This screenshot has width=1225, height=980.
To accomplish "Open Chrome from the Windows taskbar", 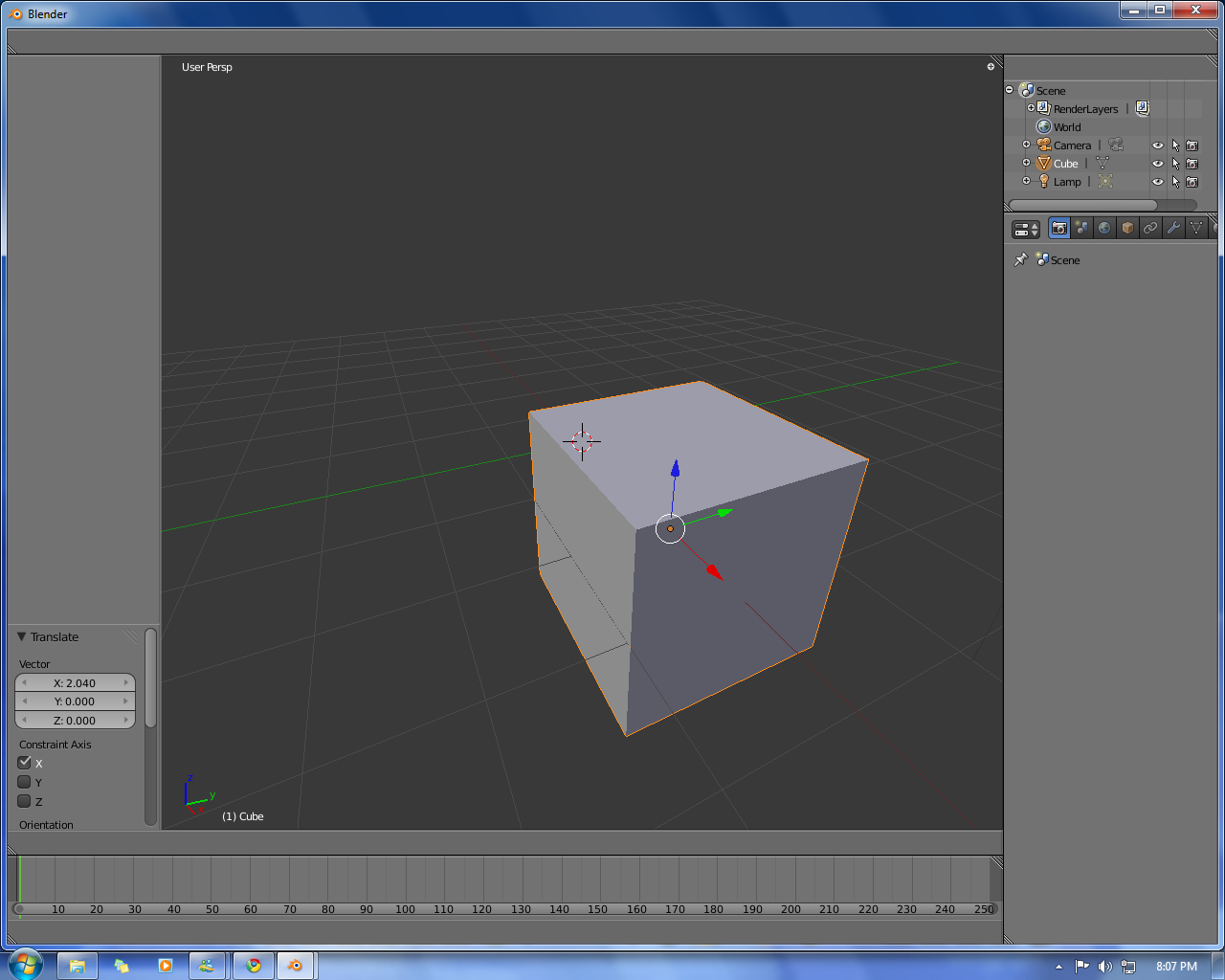I will tap(254, 966).
